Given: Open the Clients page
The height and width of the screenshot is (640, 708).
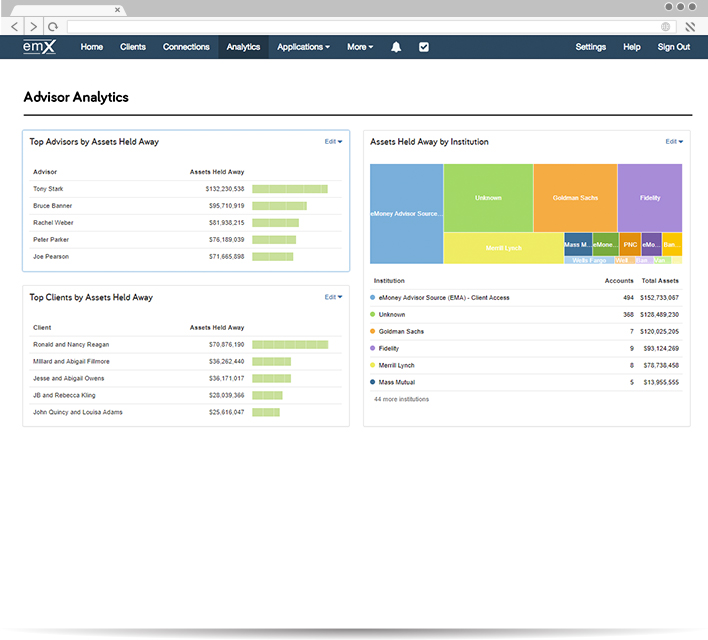Looking at the screenshot, I should (x=133, y=47).
